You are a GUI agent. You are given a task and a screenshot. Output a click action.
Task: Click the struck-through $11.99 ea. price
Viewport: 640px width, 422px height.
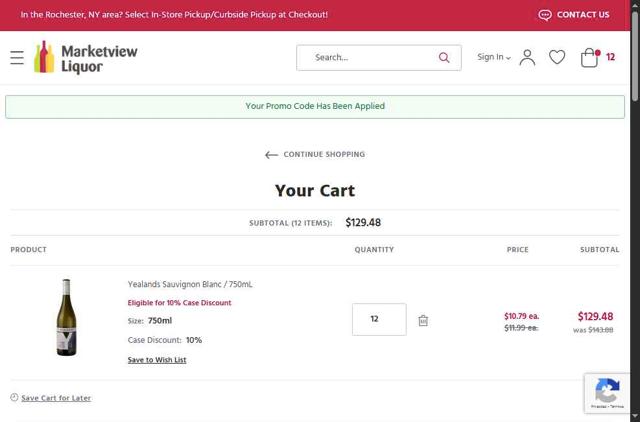pyautogui.click(x=521, y=328)
